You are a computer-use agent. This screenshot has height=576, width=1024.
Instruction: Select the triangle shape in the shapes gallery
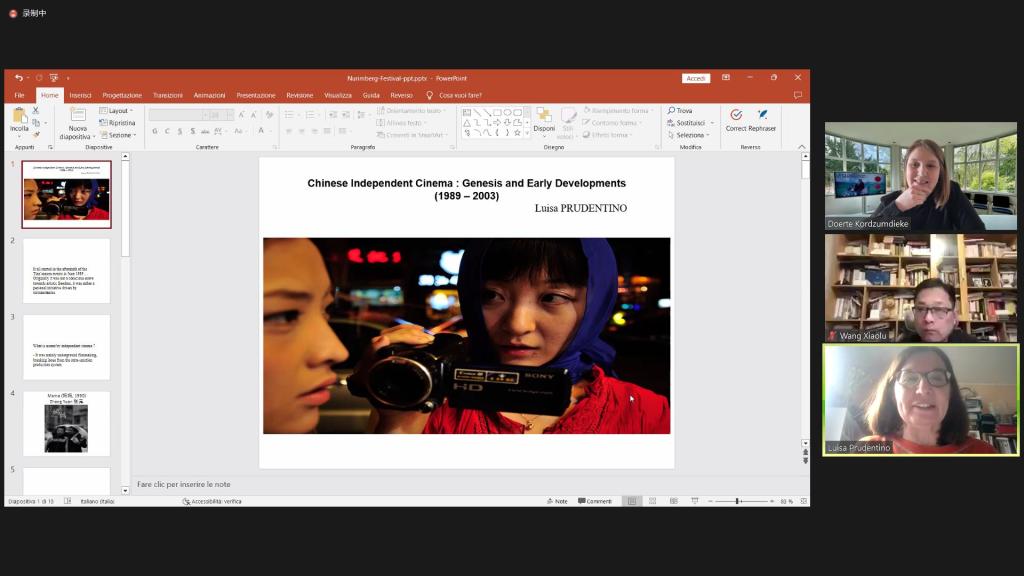click(467, 123)
